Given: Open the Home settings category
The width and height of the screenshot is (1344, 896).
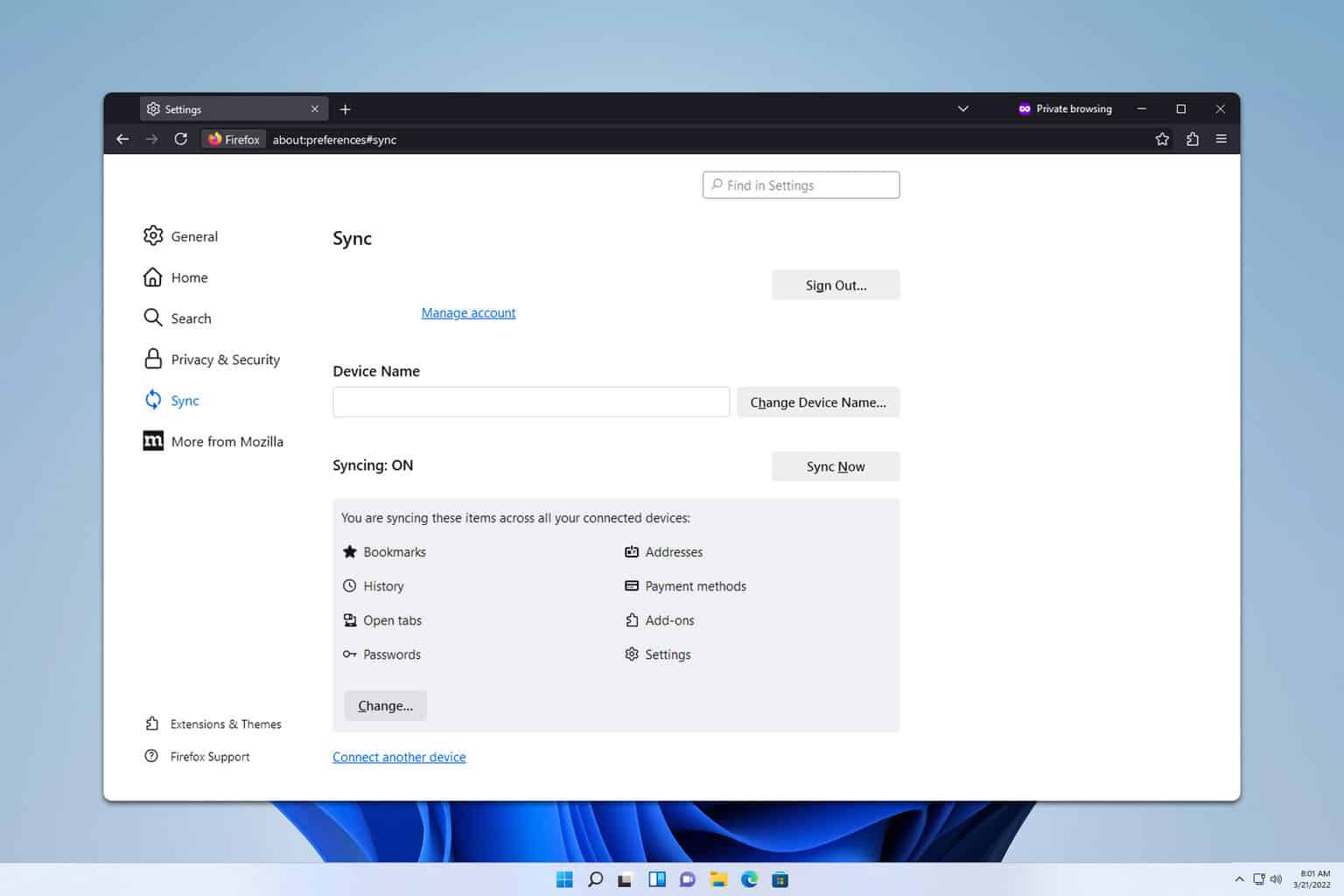Looking at the screenshot, I should [x=176, y=277].
